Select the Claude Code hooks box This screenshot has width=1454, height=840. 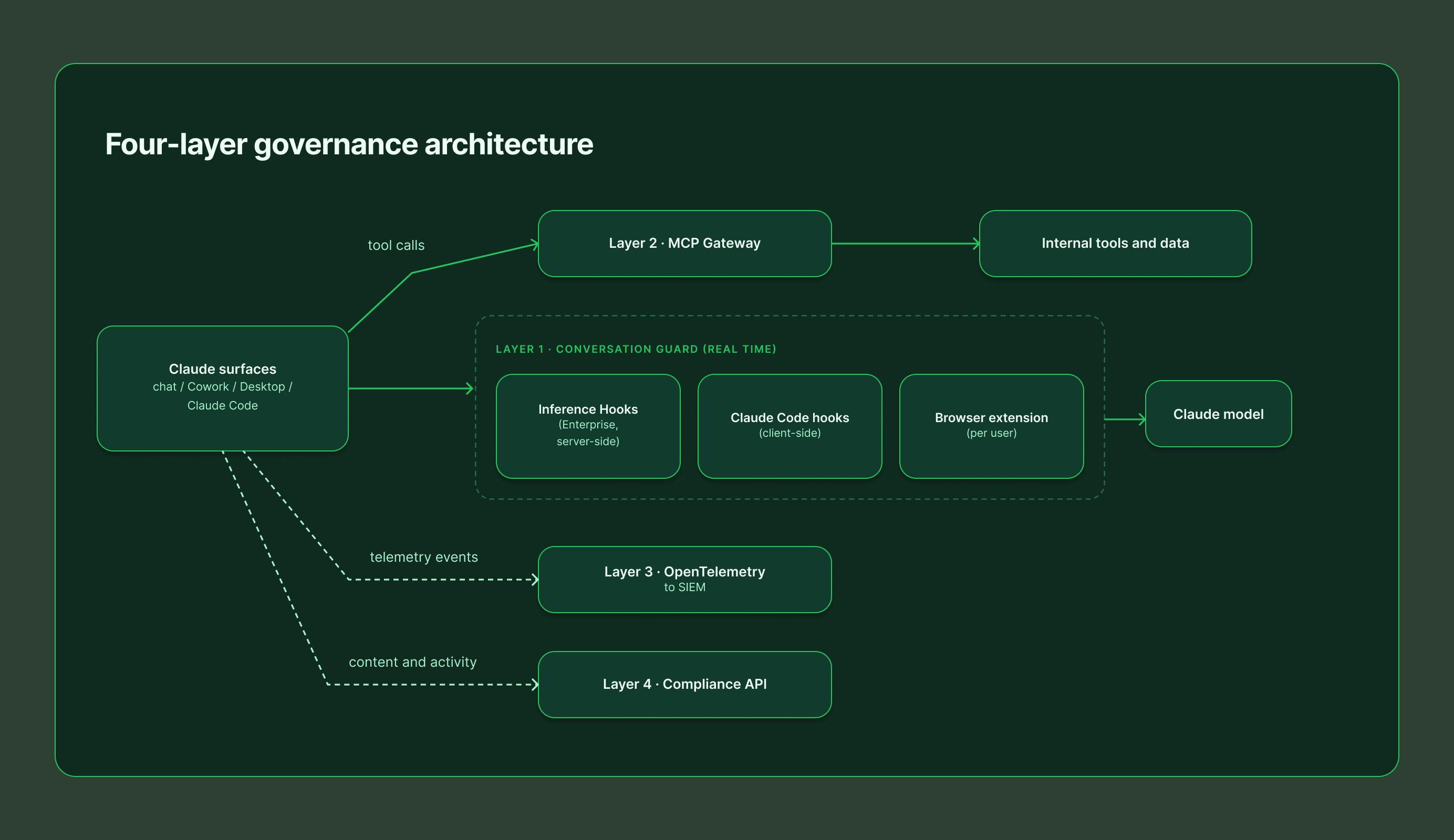pos(790,426)
